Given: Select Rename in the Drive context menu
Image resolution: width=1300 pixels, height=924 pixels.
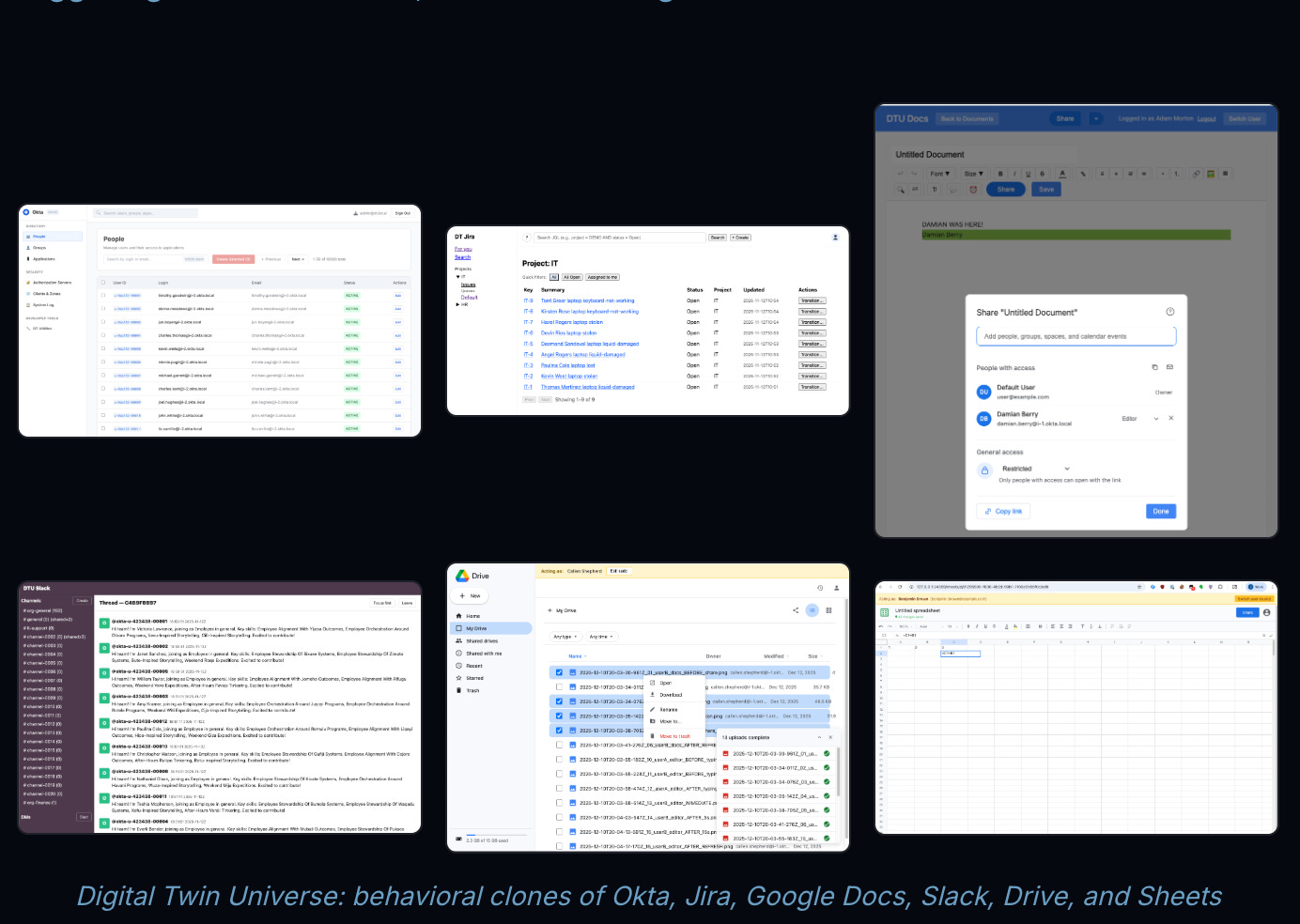Looking at the screenshot, I should pyautogui.click(x=674, y=710).
